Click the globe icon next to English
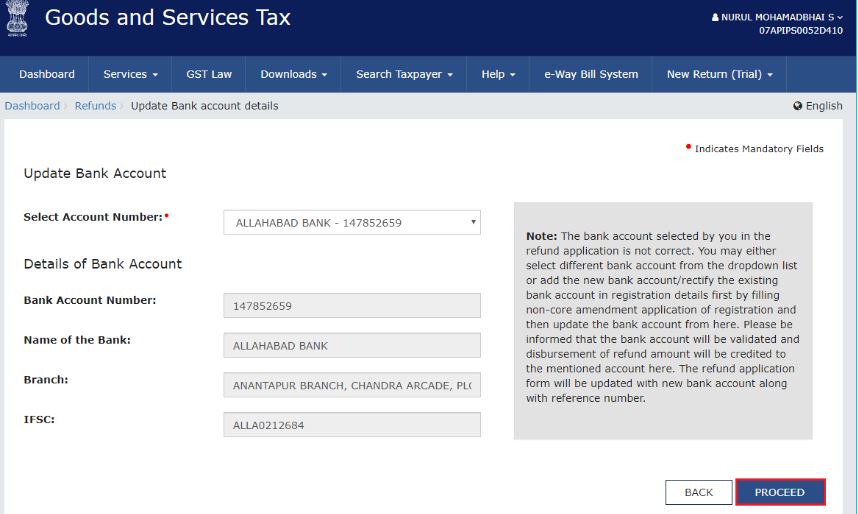This screenshot has height=514, width=858. 797,106
